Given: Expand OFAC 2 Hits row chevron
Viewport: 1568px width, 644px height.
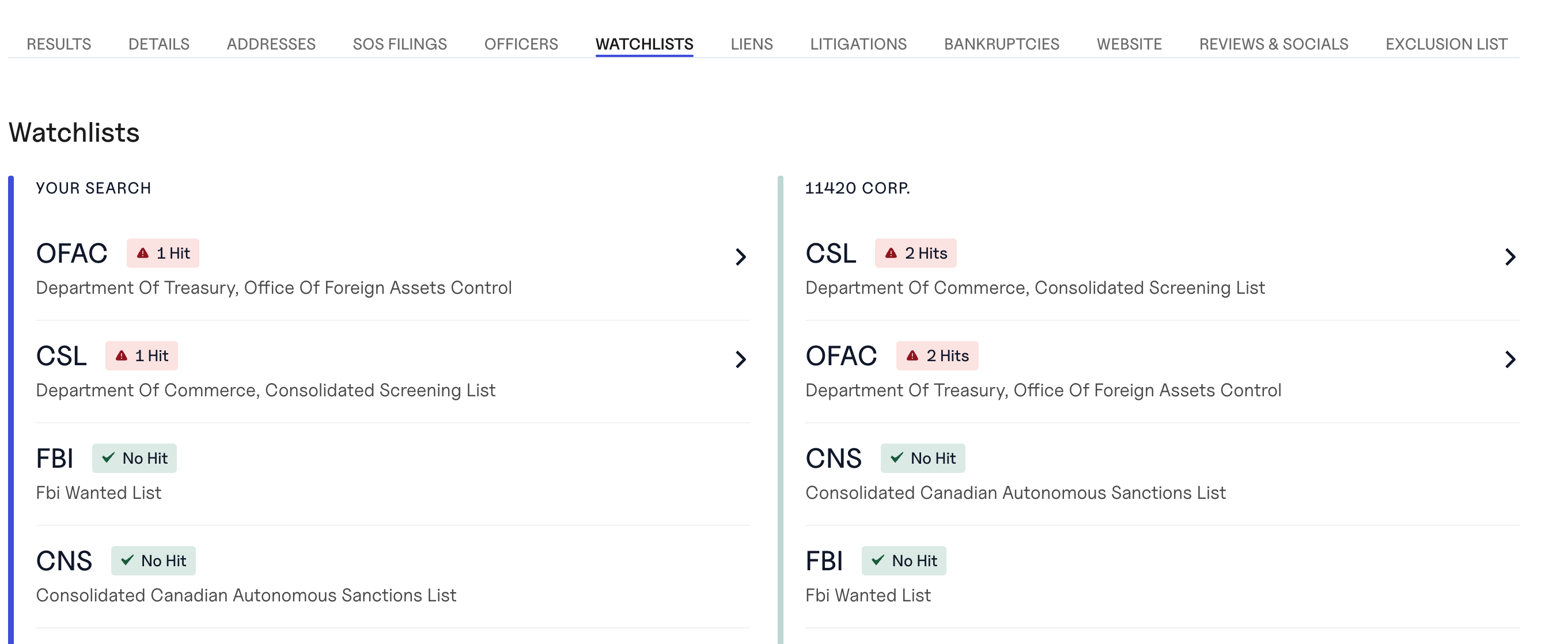Looking at the screenshot, I should [1510, 359].
